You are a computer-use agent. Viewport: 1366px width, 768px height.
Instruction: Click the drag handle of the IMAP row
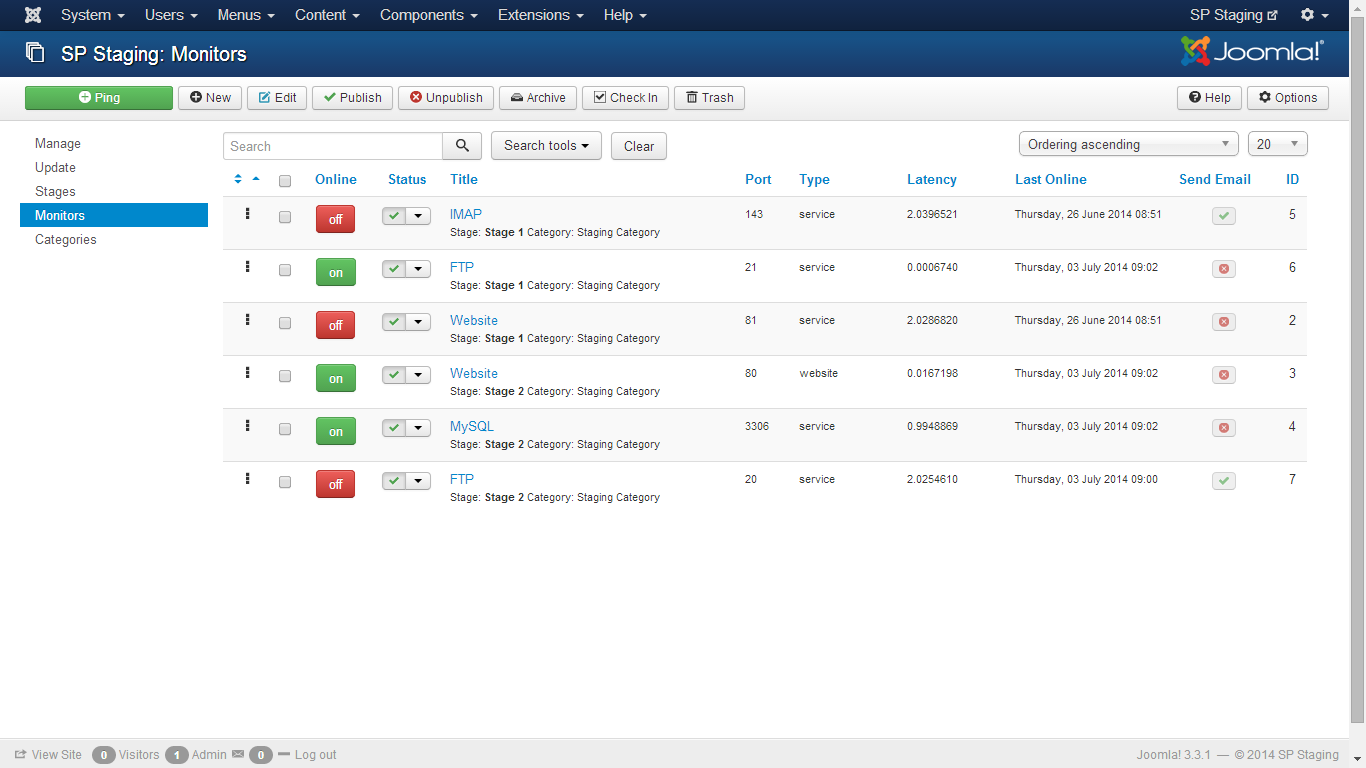(x=247, y=214)
